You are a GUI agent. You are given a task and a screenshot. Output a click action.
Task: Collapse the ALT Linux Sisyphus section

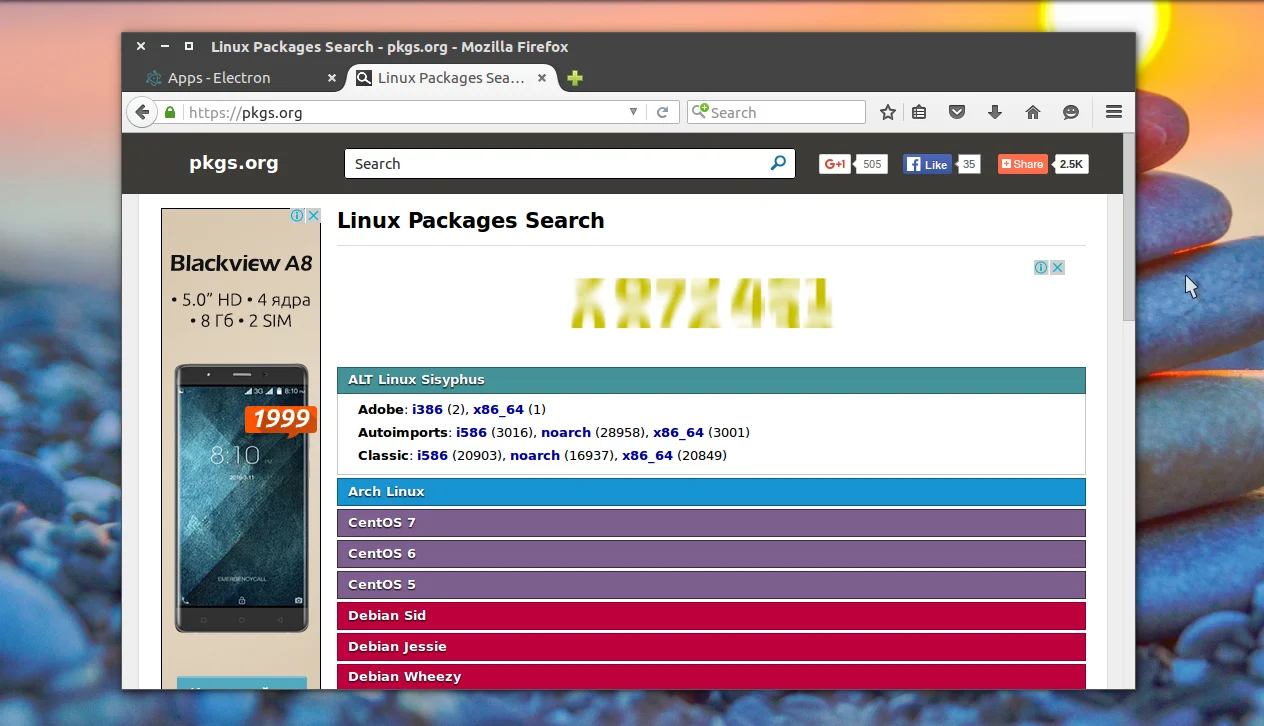coord(711,380)
